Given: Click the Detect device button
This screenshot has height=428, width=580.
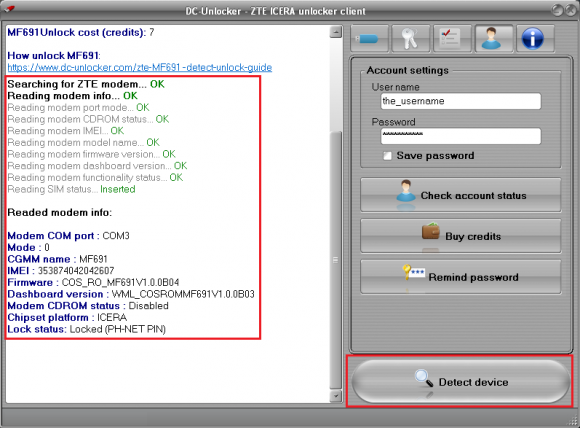Looking at the screenshot, I should click(461, 382).
